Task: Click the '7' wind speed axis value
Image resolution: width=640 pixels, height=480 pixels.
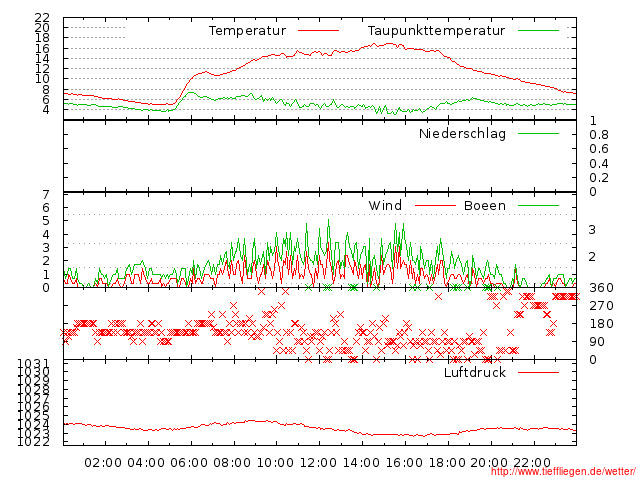Action: coord(46,194)
